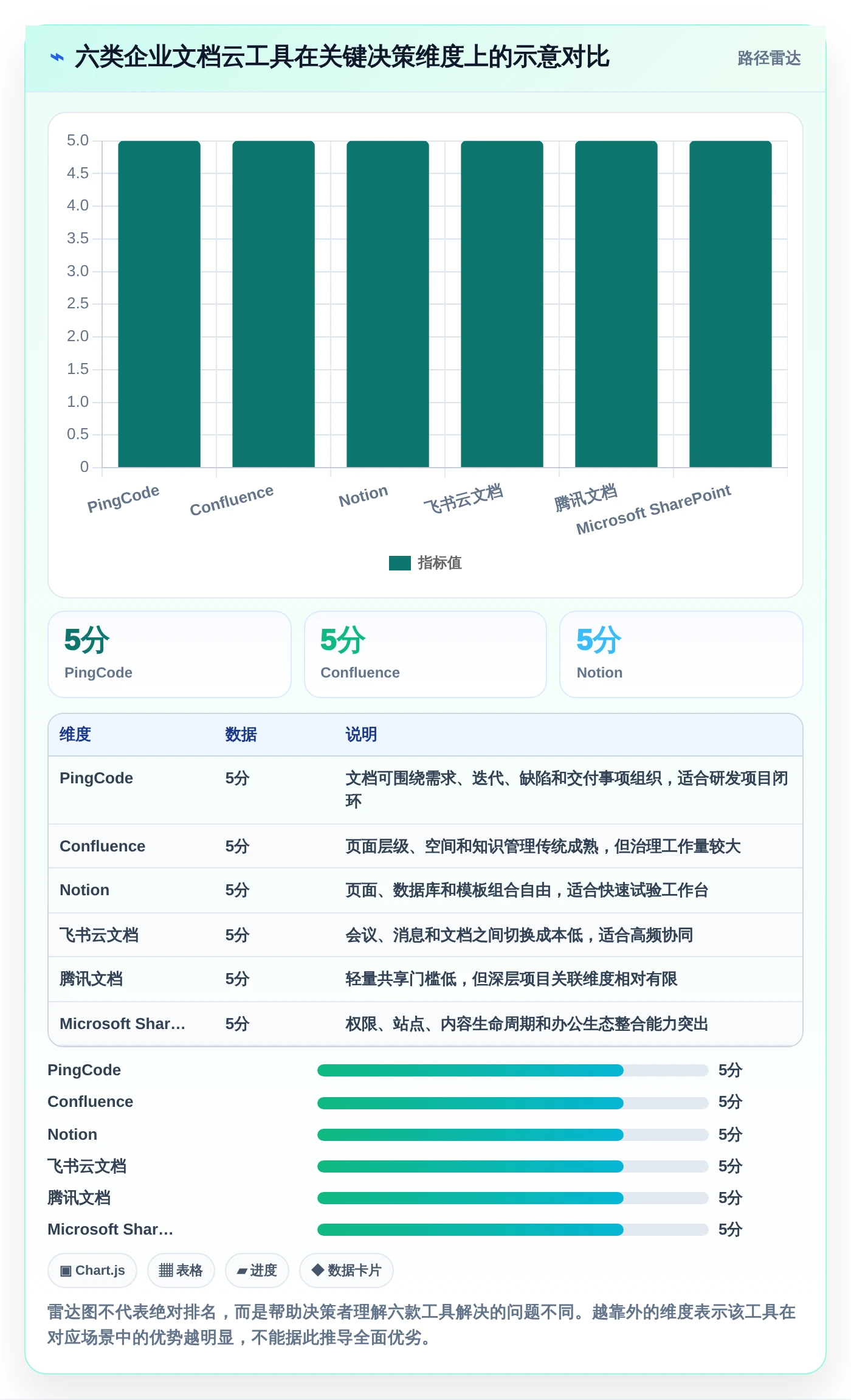Click the 腾讯文档 description about 轻量共享门槛低

click(x=511, y=979)
